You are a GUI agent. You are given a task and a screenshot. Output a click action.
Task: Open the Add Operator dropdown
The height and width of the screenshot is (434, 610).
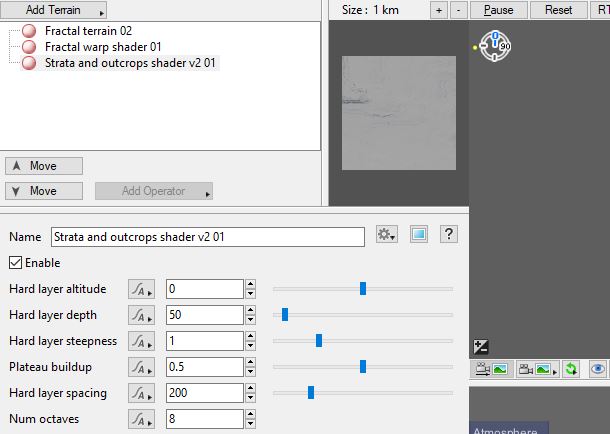(154, 191)
